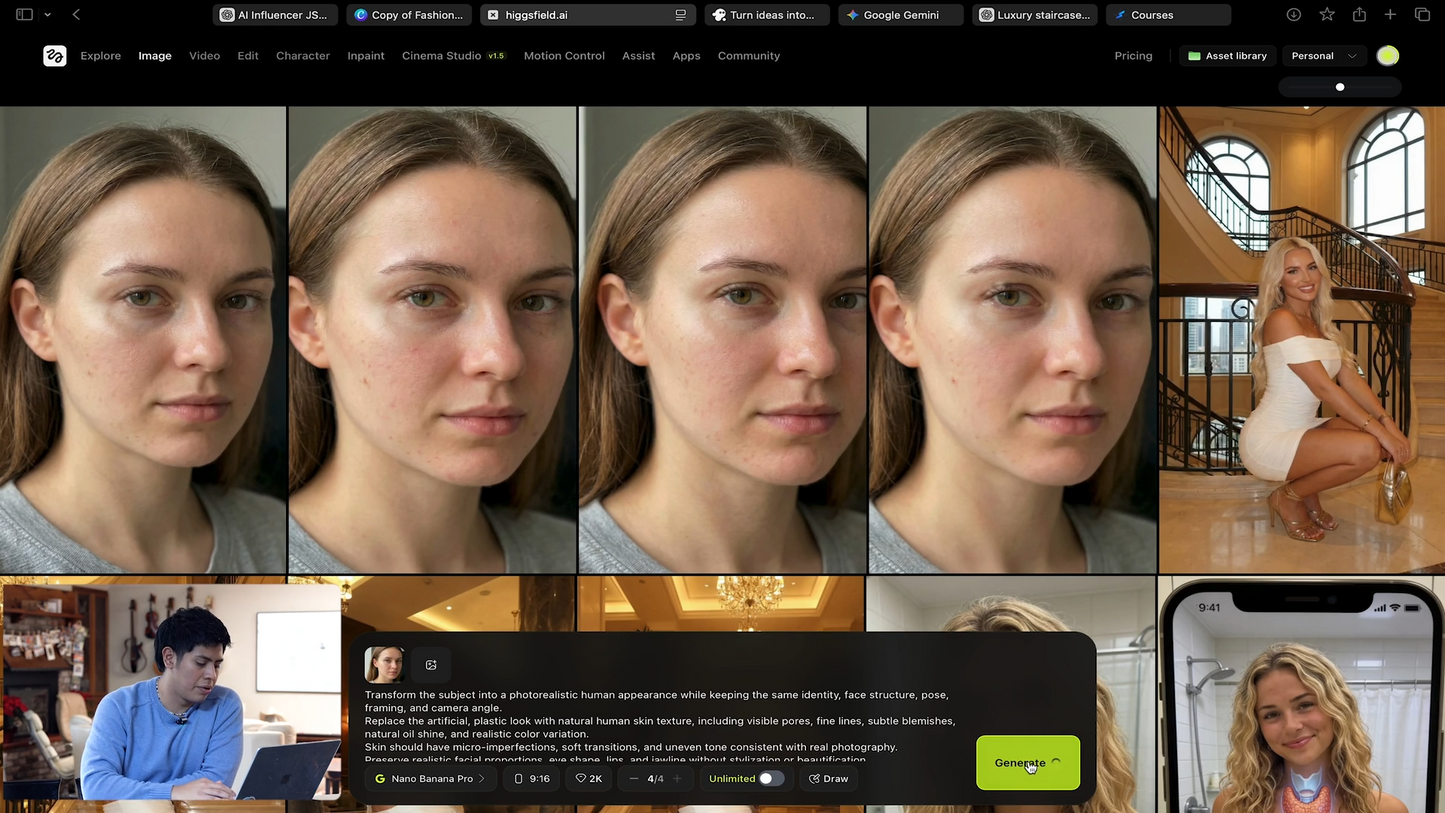Open the Nano Banana Pro model selector

pyautogui.click(x=430, y=779)
